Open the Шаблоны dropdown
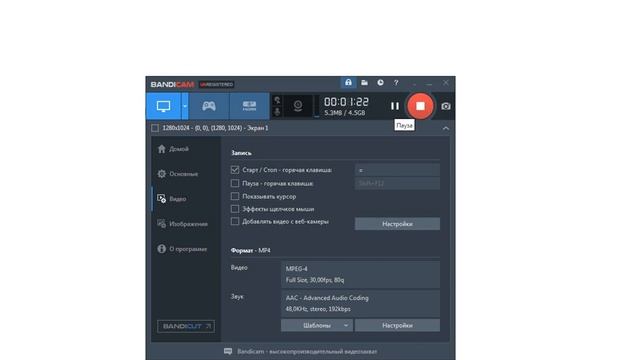The width and height of the screenshot is (640, 360). click(x=317, y=325)
